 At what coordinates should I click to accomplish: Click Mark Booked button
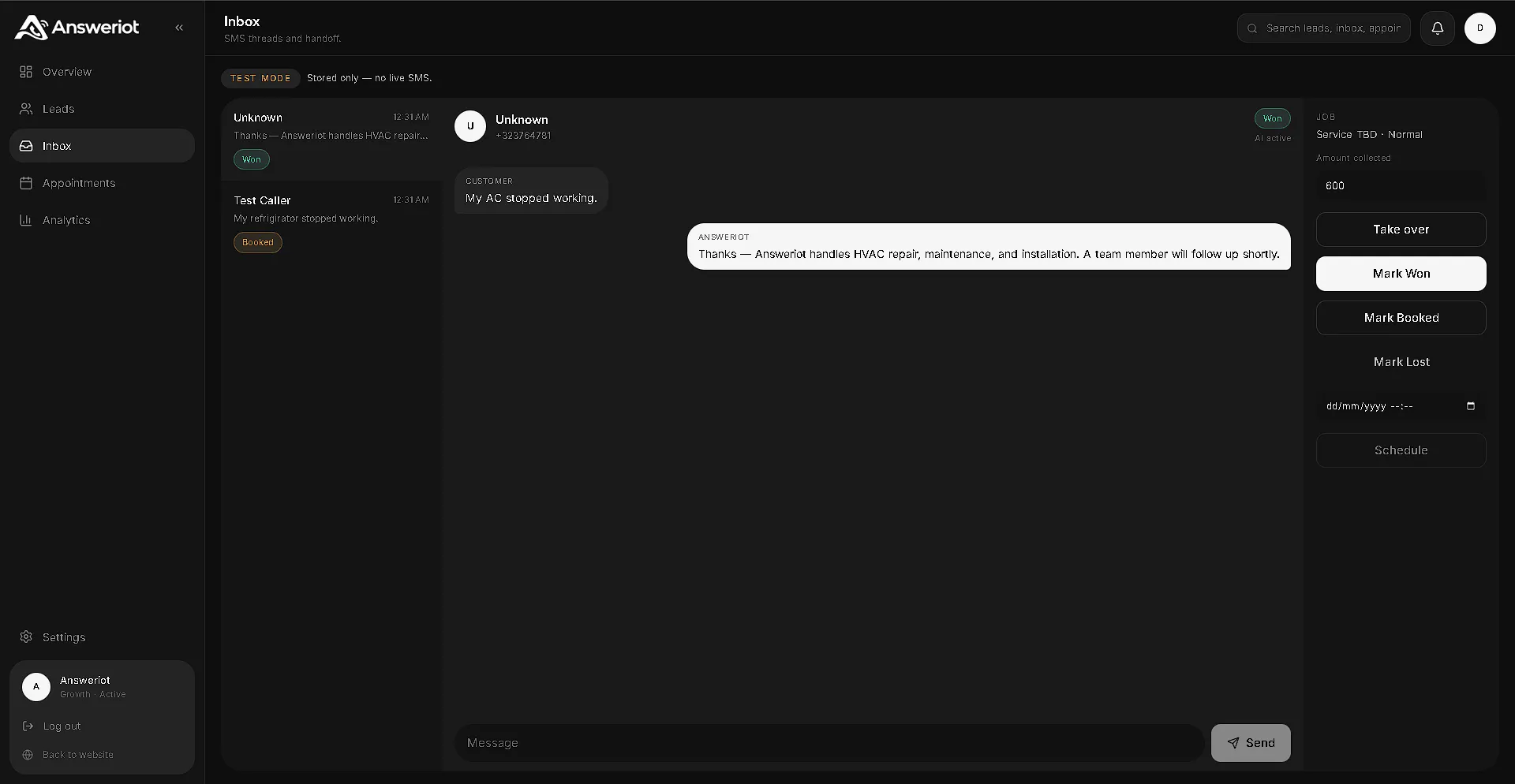pyautogui.click(x=1401, y=318)
